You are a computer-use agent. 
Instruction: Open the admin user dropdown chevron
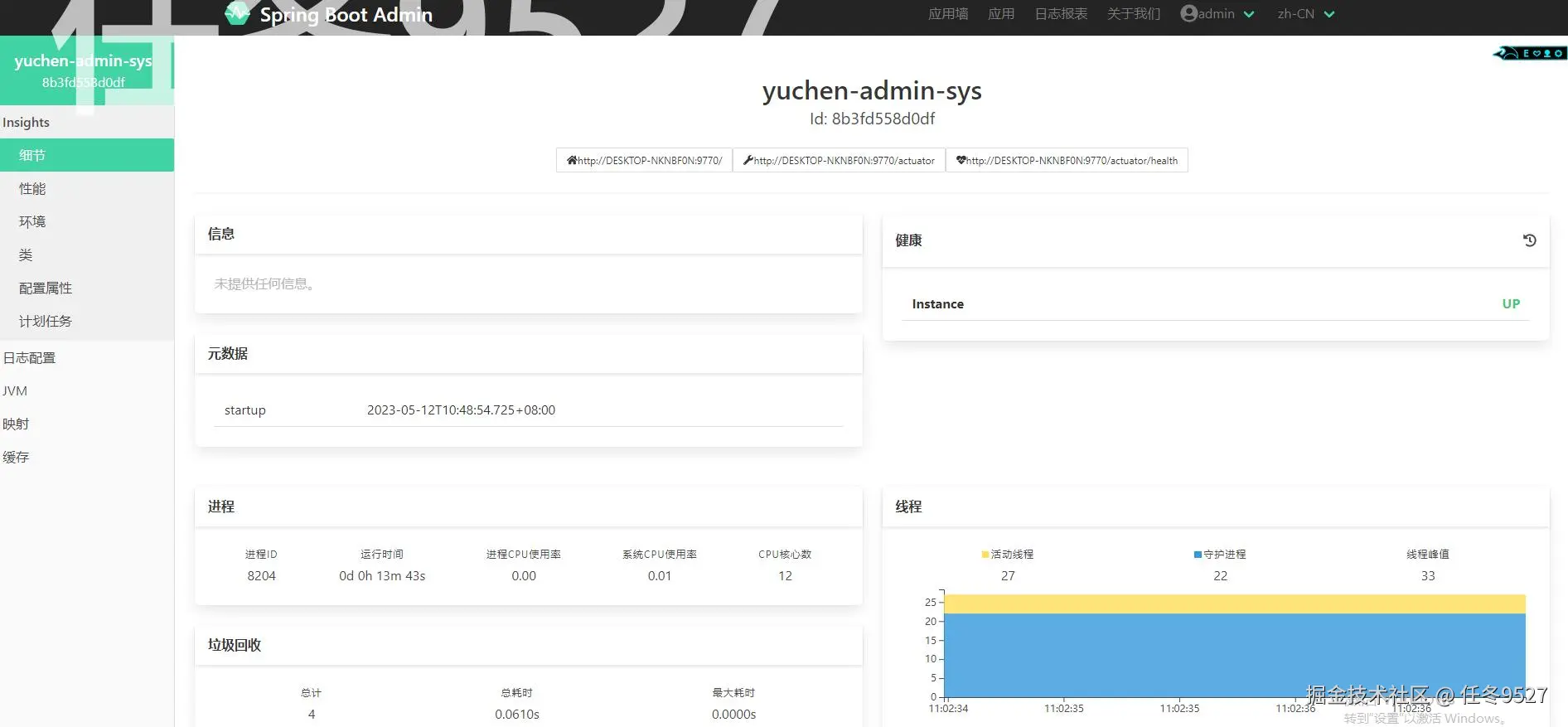[x=1249, y=14]
